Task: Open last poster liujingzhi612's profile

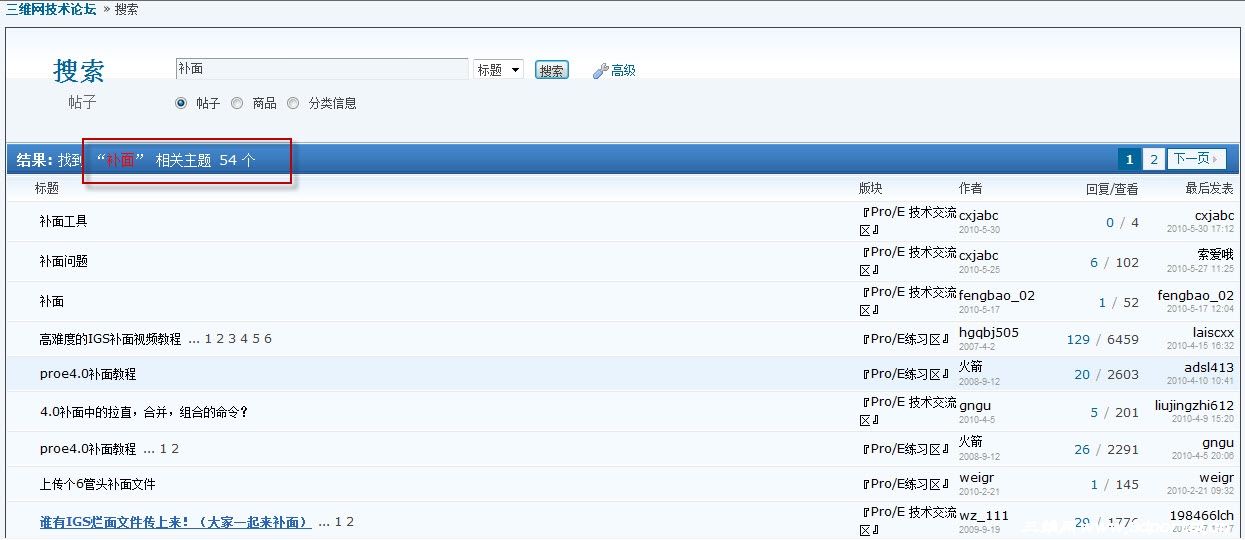Action: tap(1194, 405)
